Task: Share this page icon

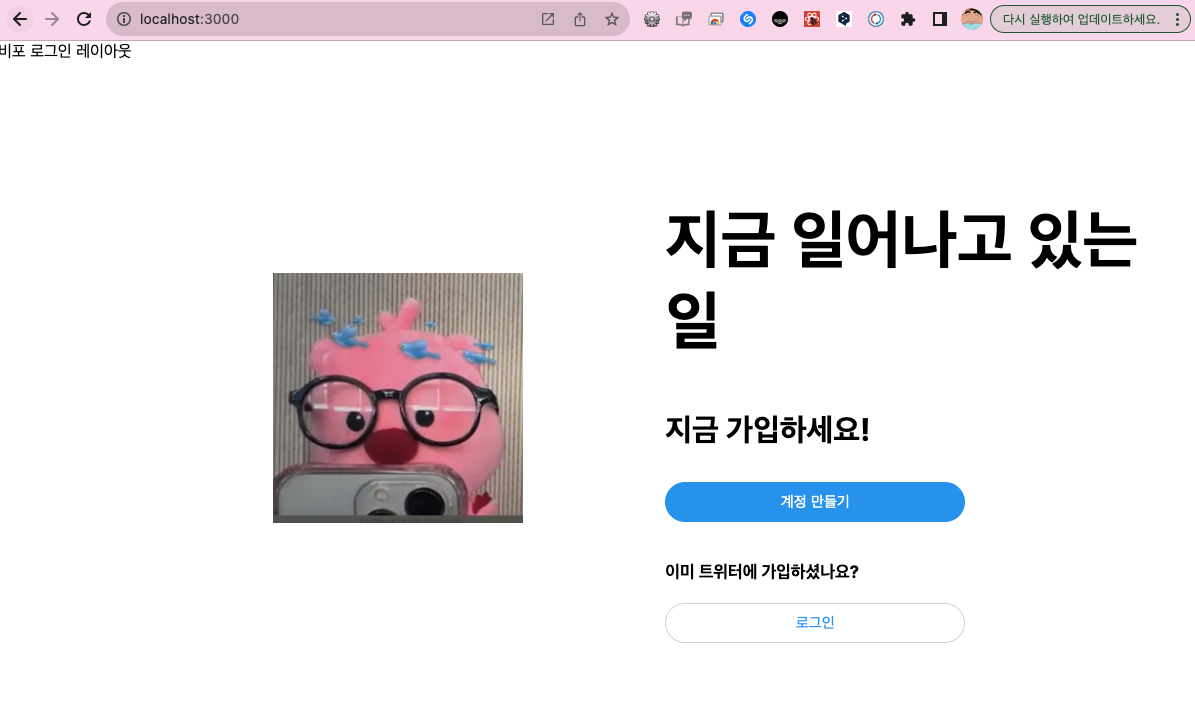Action: [580, 19]
